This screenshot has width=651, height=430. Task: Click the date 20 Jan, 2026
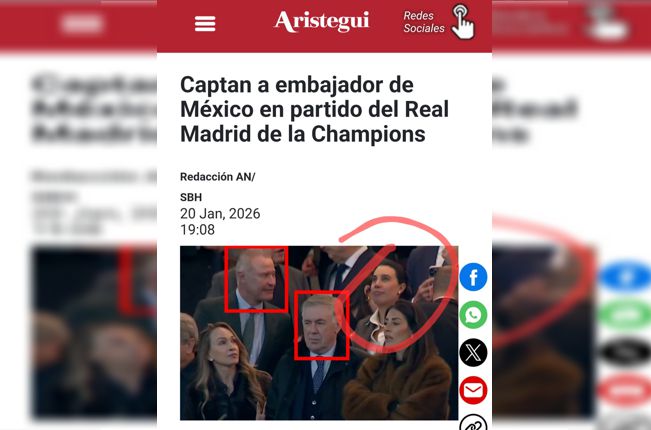[220, 213]
